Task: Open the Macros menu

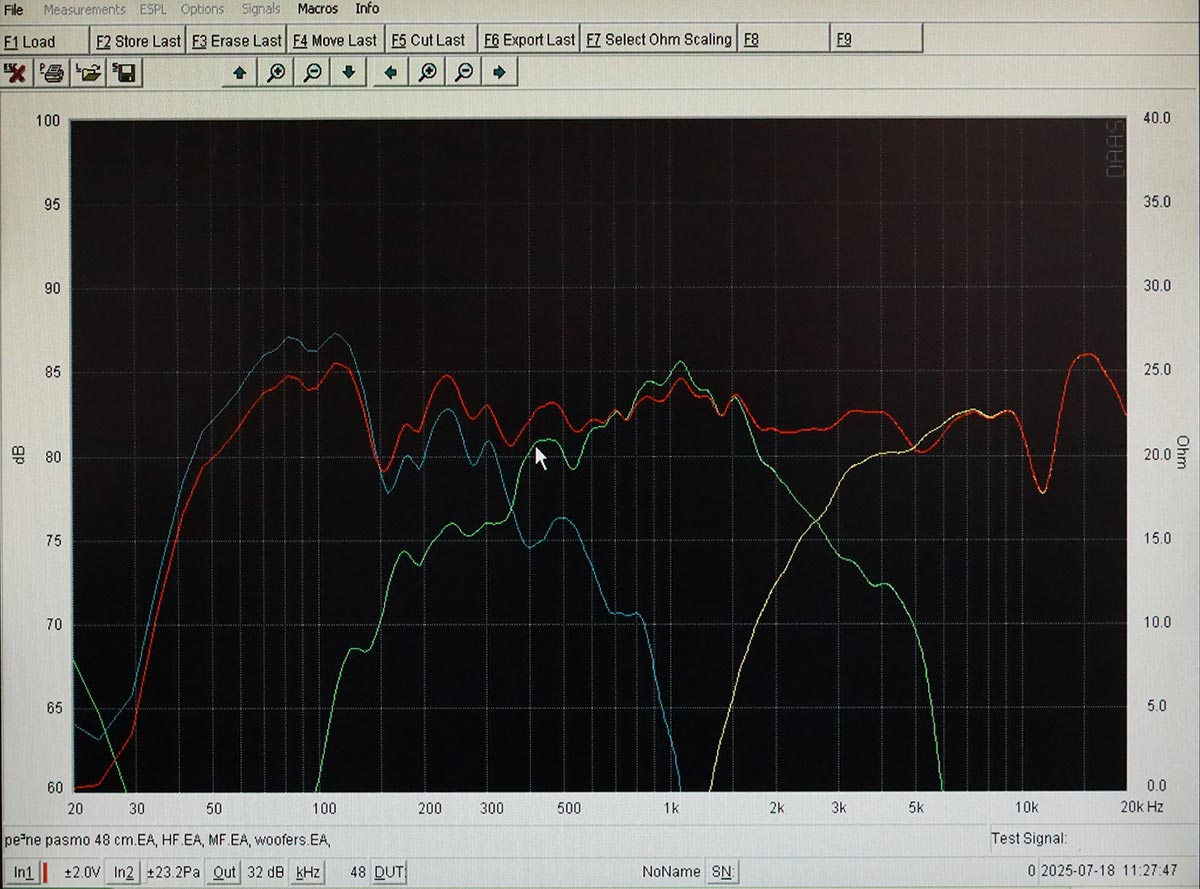Action: (318, 9)
